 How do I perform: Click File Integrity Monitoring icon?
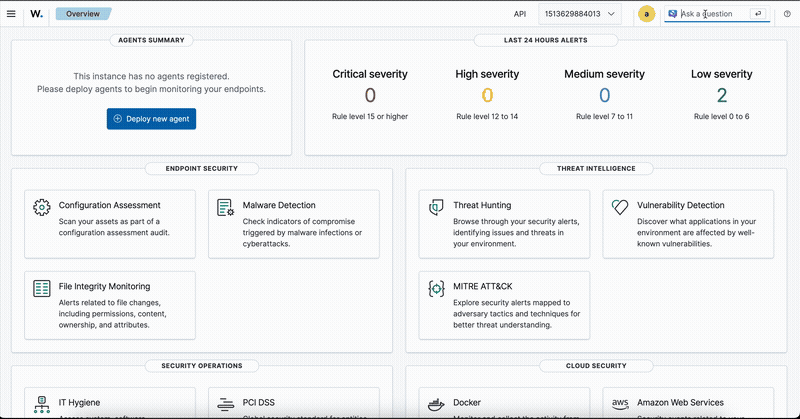pos(42,288)
